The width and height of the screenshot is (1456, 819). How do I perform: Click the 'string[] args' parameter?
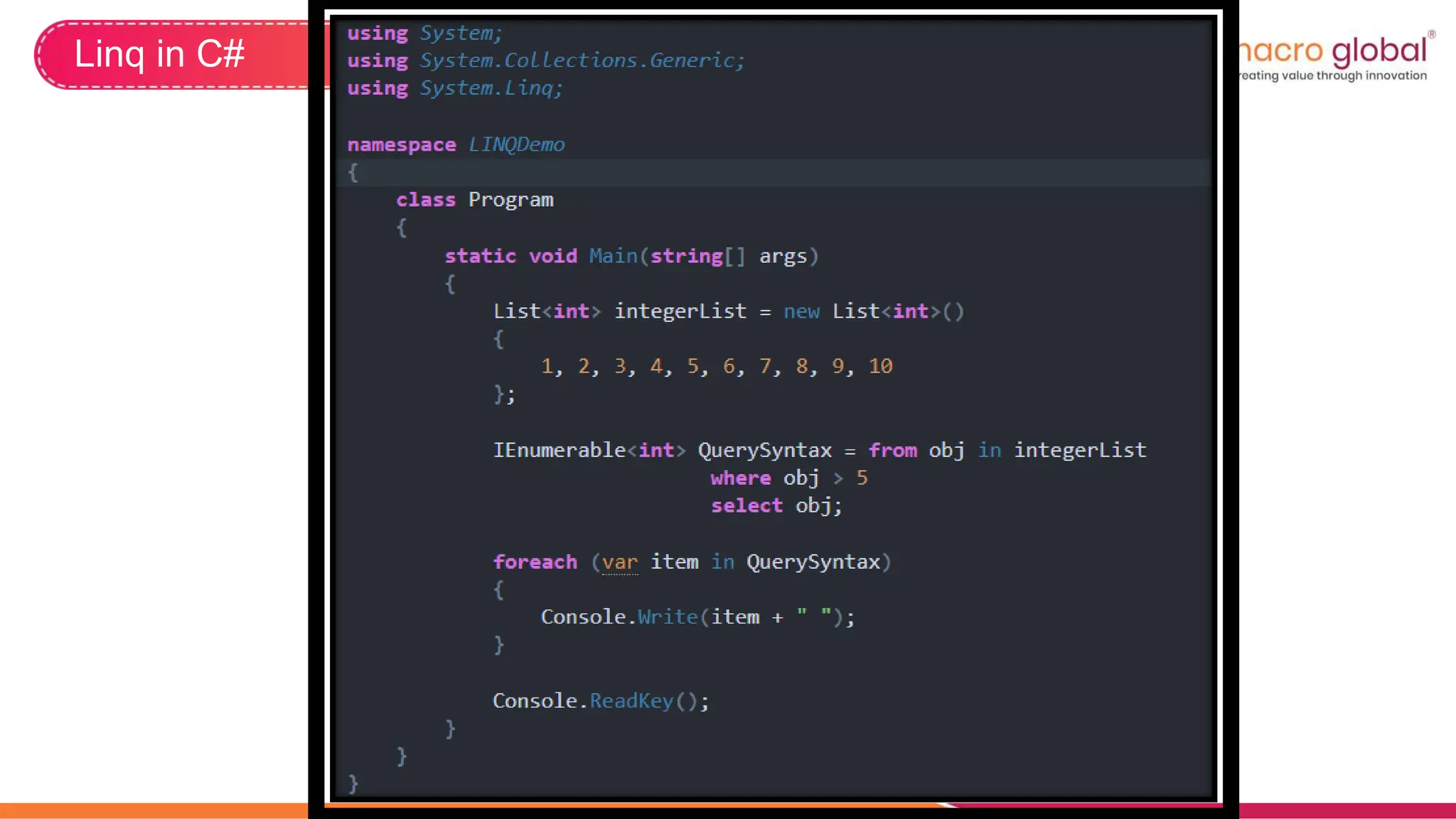pyautogui.click(x=729, y=256)
